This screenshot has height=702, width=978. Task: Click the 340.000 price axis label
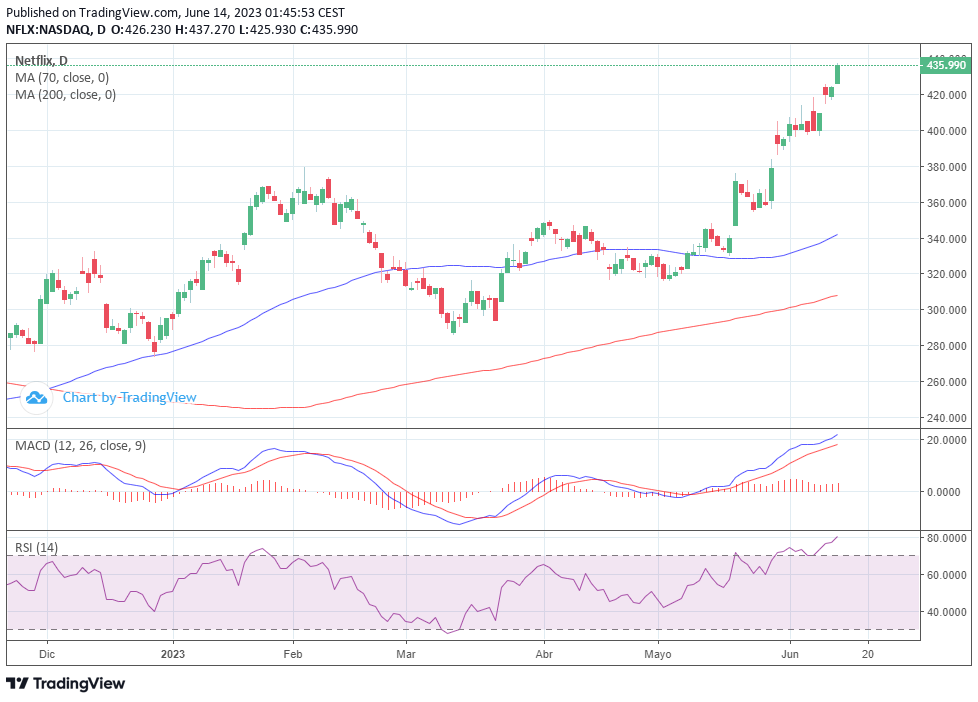pos(946,239)
